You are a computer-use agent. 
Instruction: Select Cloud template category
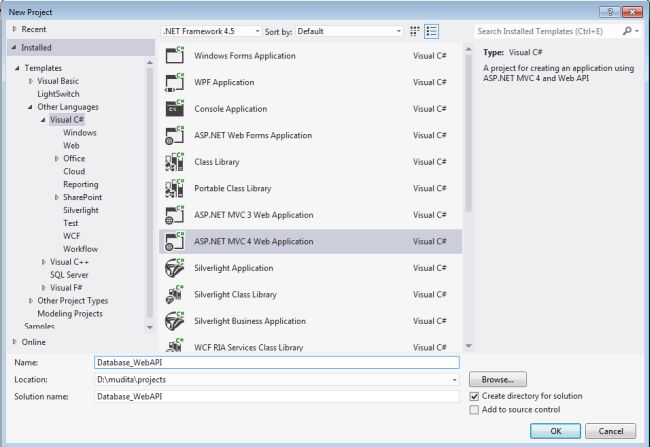pyautogui.click(x=74, y=171)
